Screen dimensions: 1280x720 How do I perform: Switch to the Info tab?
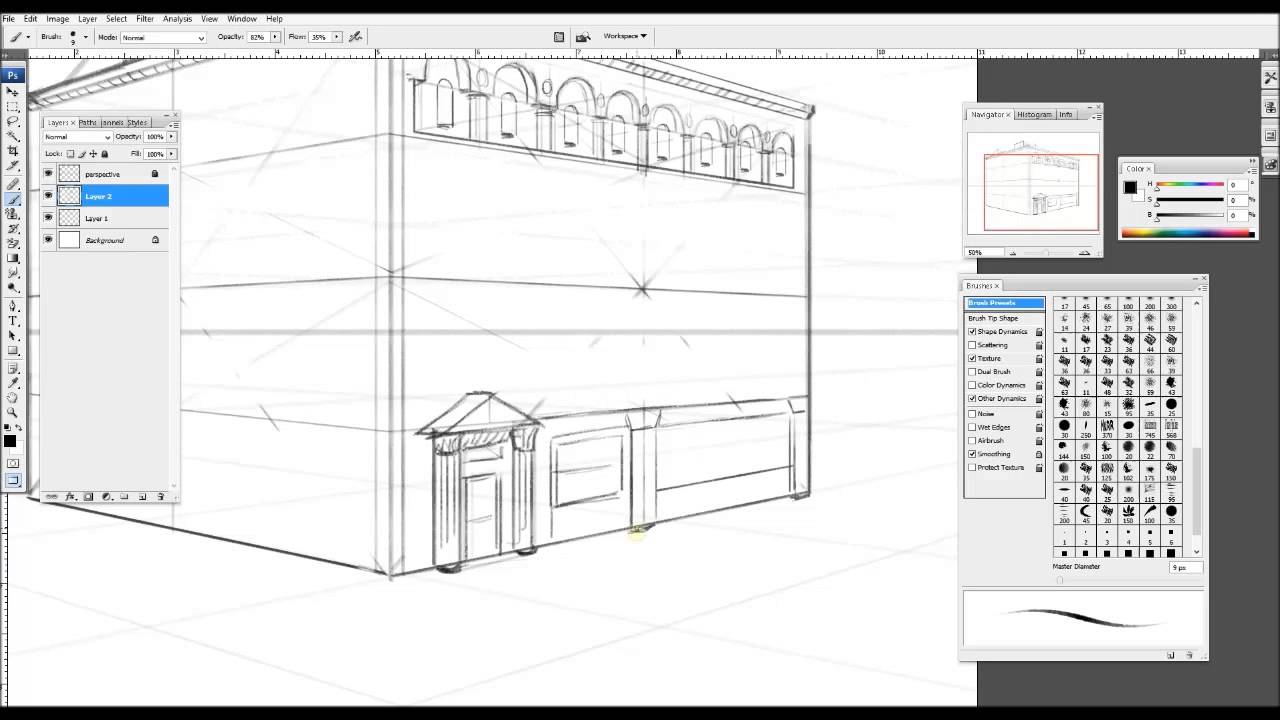tap(1066, 115)
